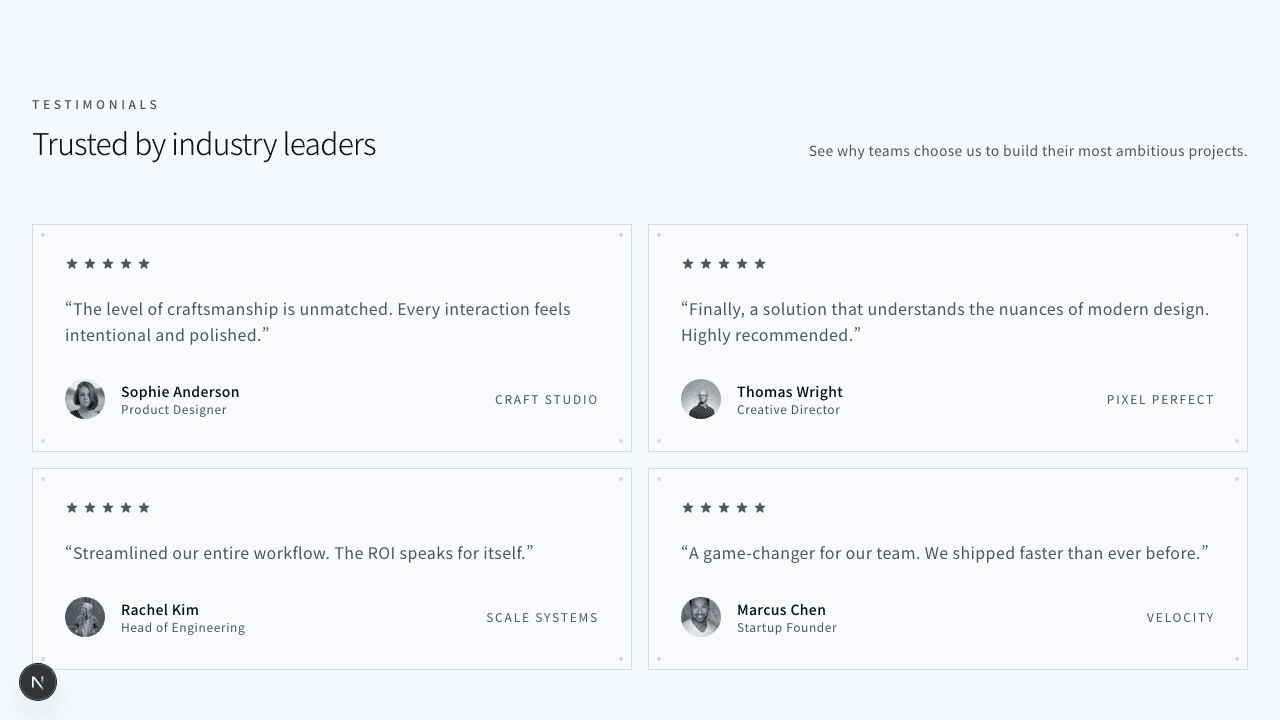The image size is (1280, 720).
Task: Click the VELOCITY company label
Action: pyautogui.click(x=1180, y=618)
